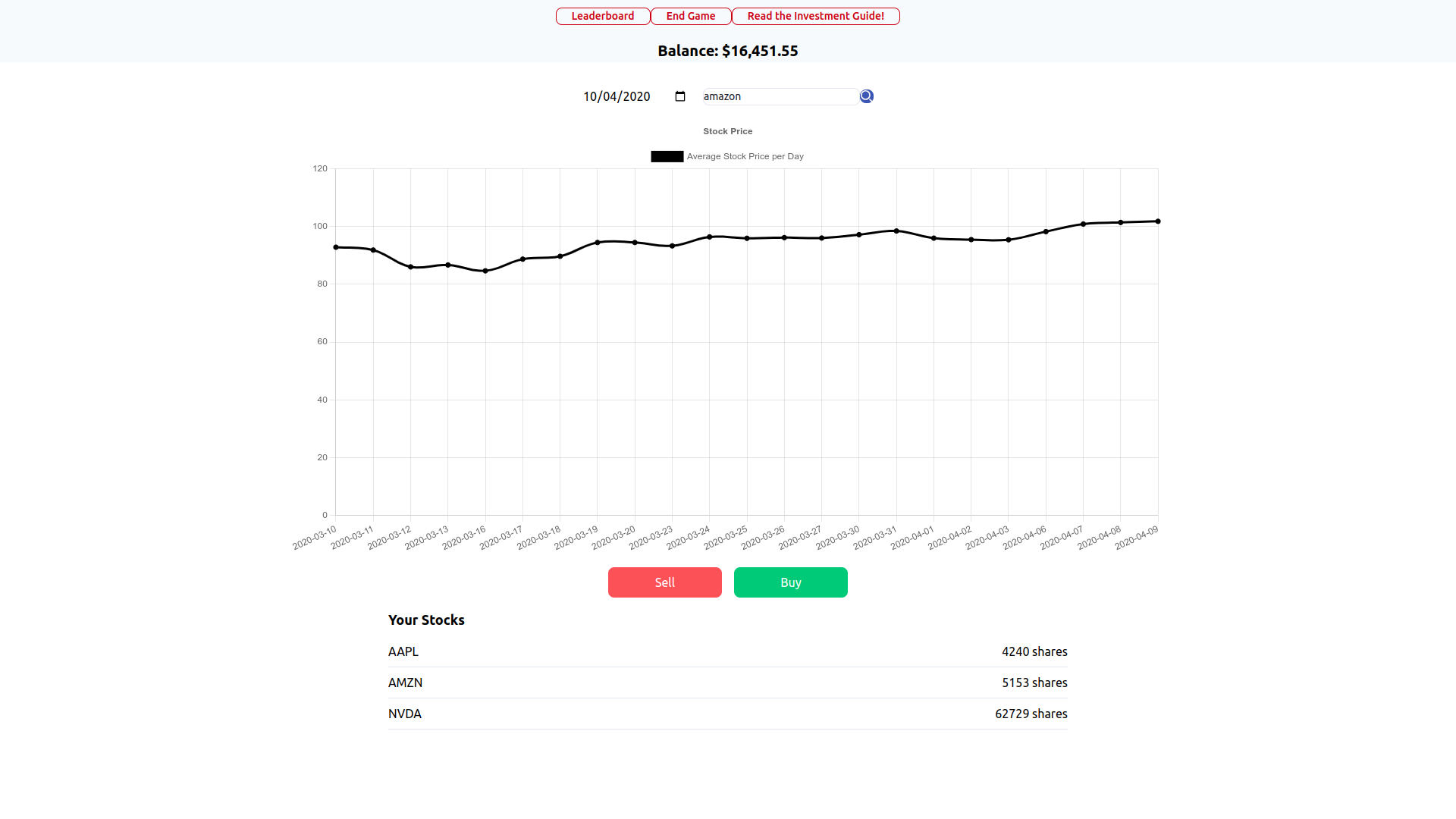
Task: Select the NVDA holdings row
Action: pyautogui.click(x=727, y=714)
